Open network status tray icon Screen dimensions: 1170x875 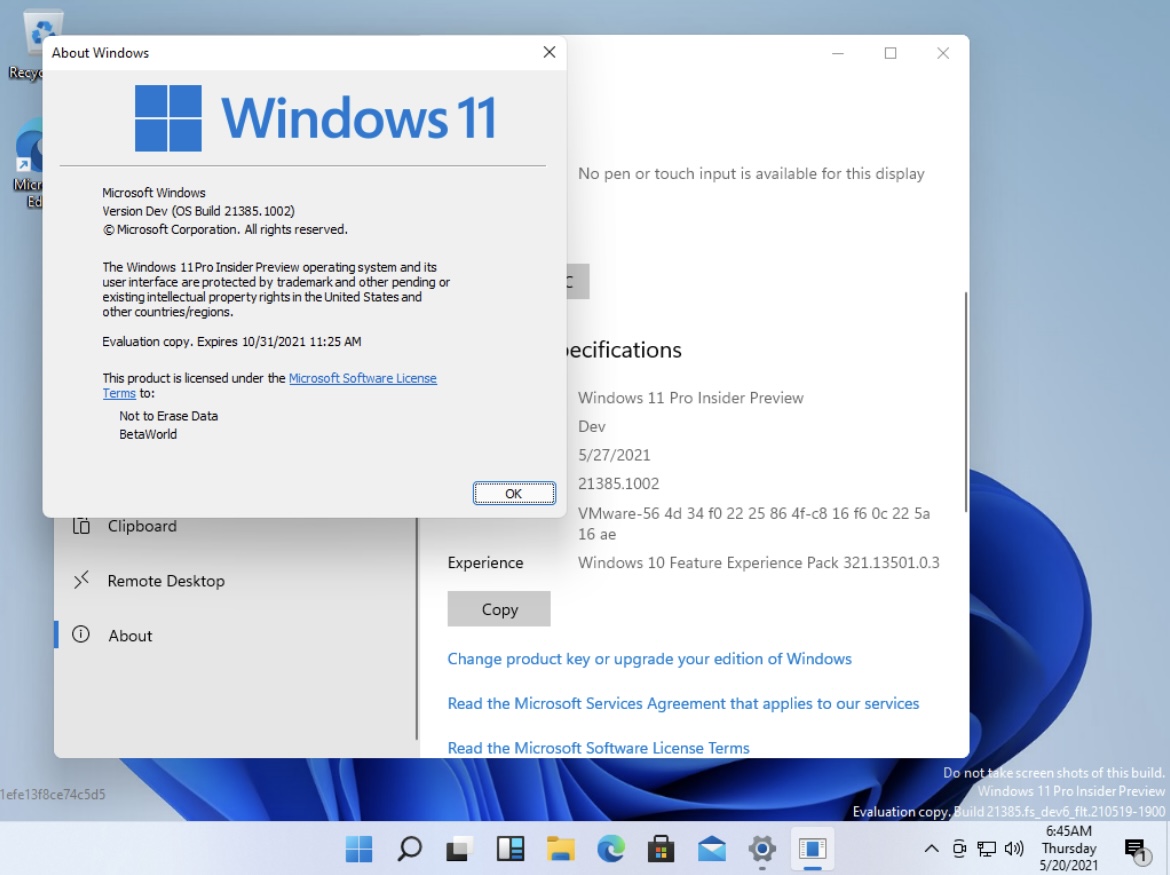coord(986,848)
